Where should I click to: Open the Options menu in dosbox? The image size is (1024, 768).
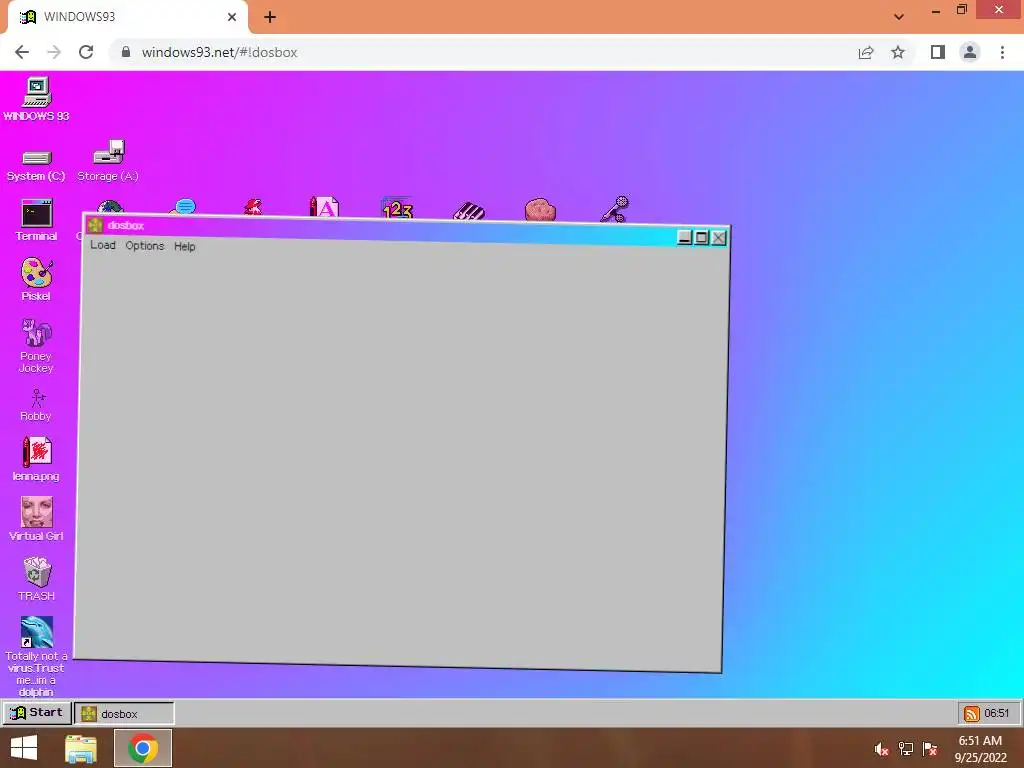pyautogui.click(x=145, y=246)
